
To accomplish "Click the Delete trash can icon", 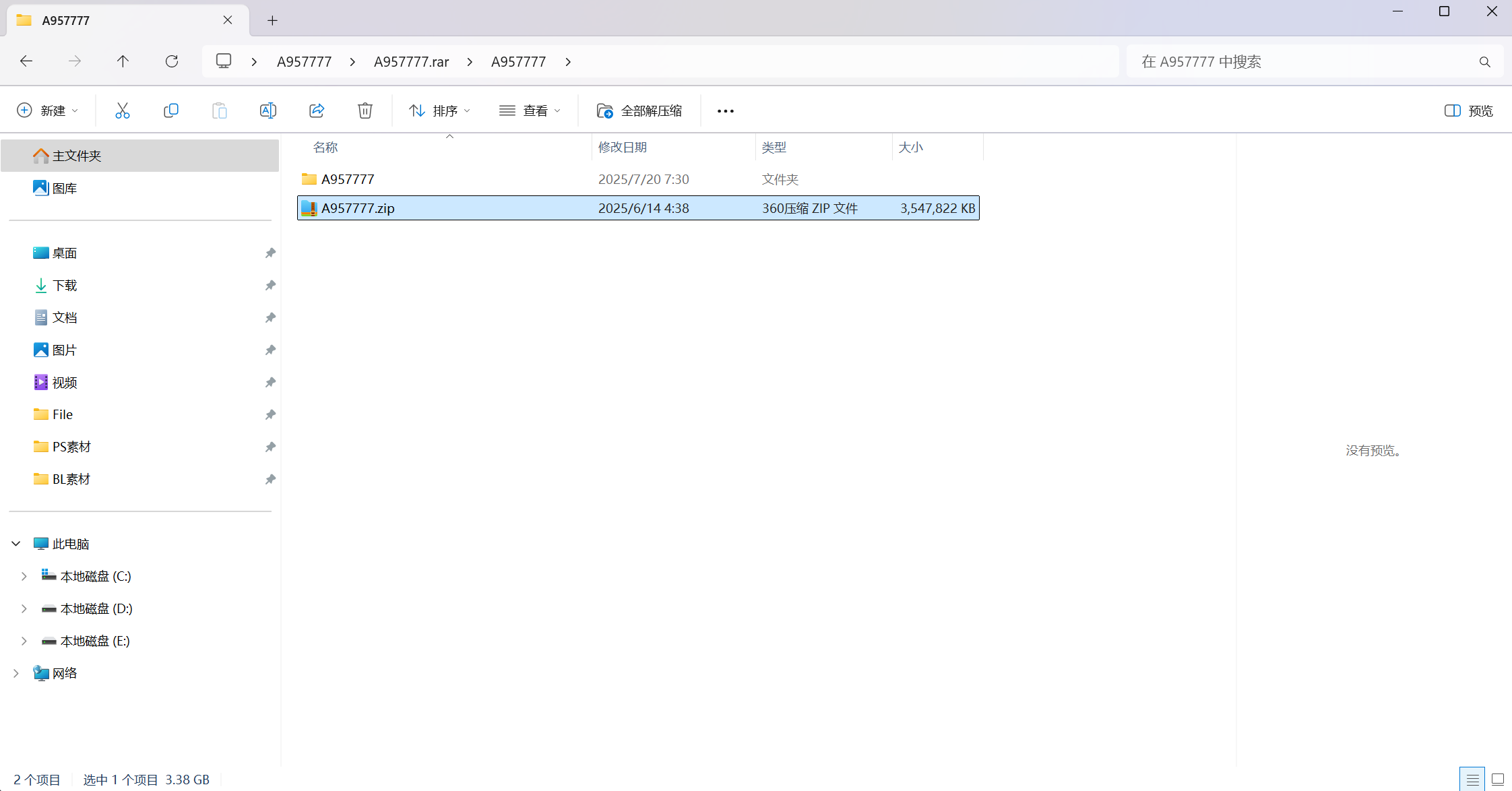I will [x=365, y=110].
